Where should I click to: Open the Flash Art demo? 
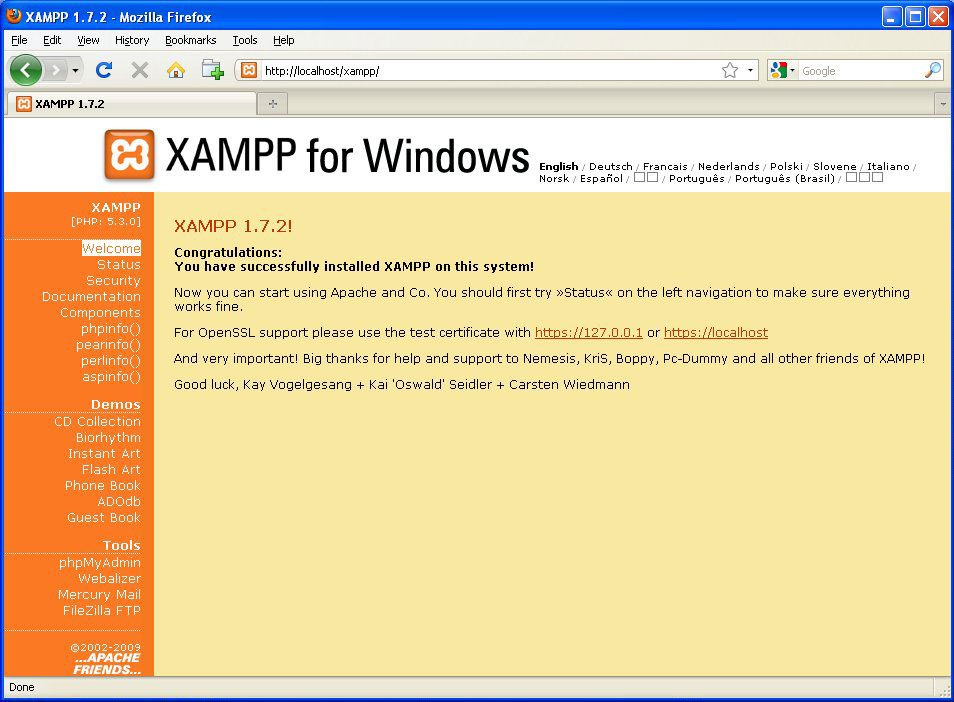pos(111,470)
